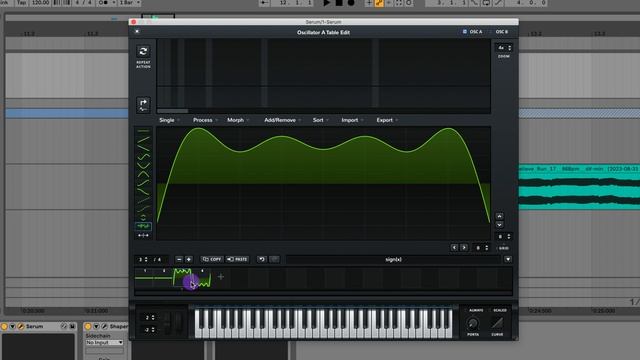Toggle the highlighted orange automation arm button

pos(379,3)
